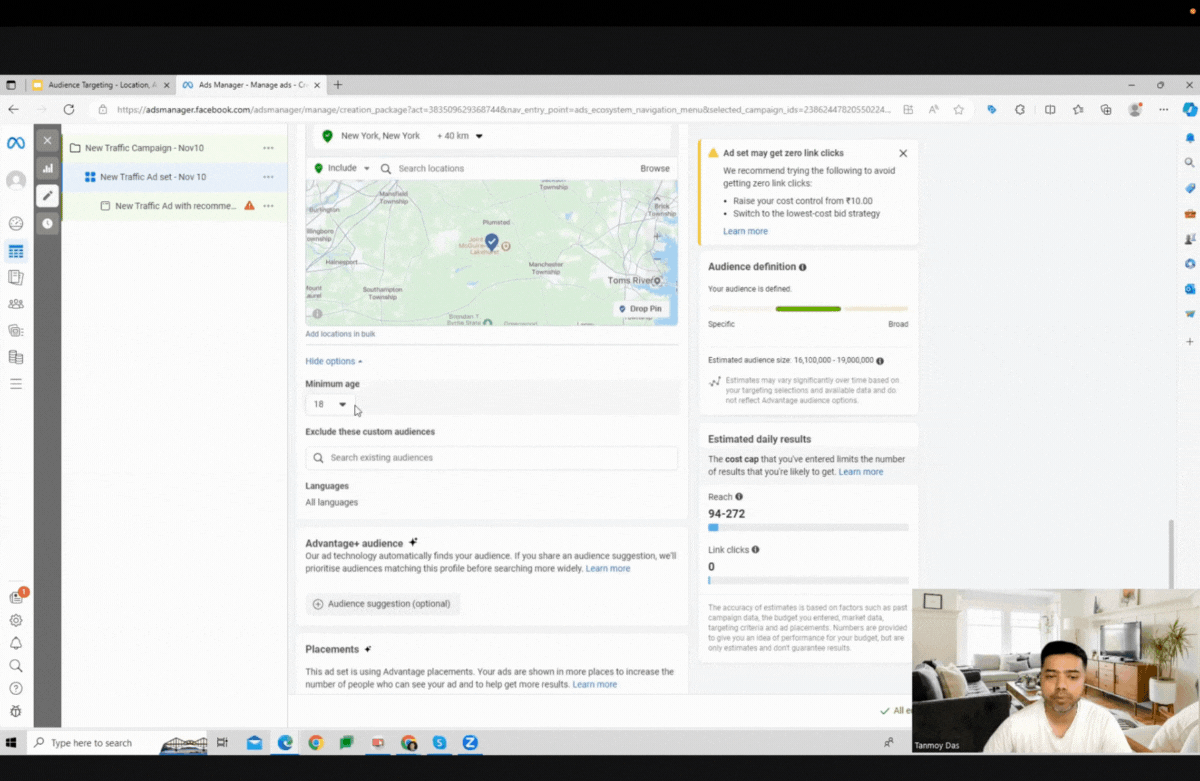Open Chrome from the taskbar

(316, 743)
